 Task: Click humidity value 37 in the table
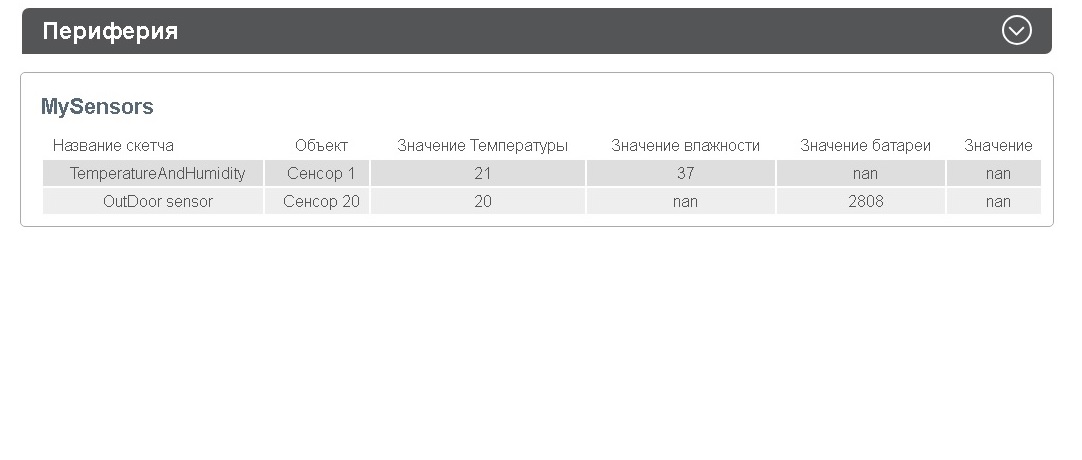[685, 174]
